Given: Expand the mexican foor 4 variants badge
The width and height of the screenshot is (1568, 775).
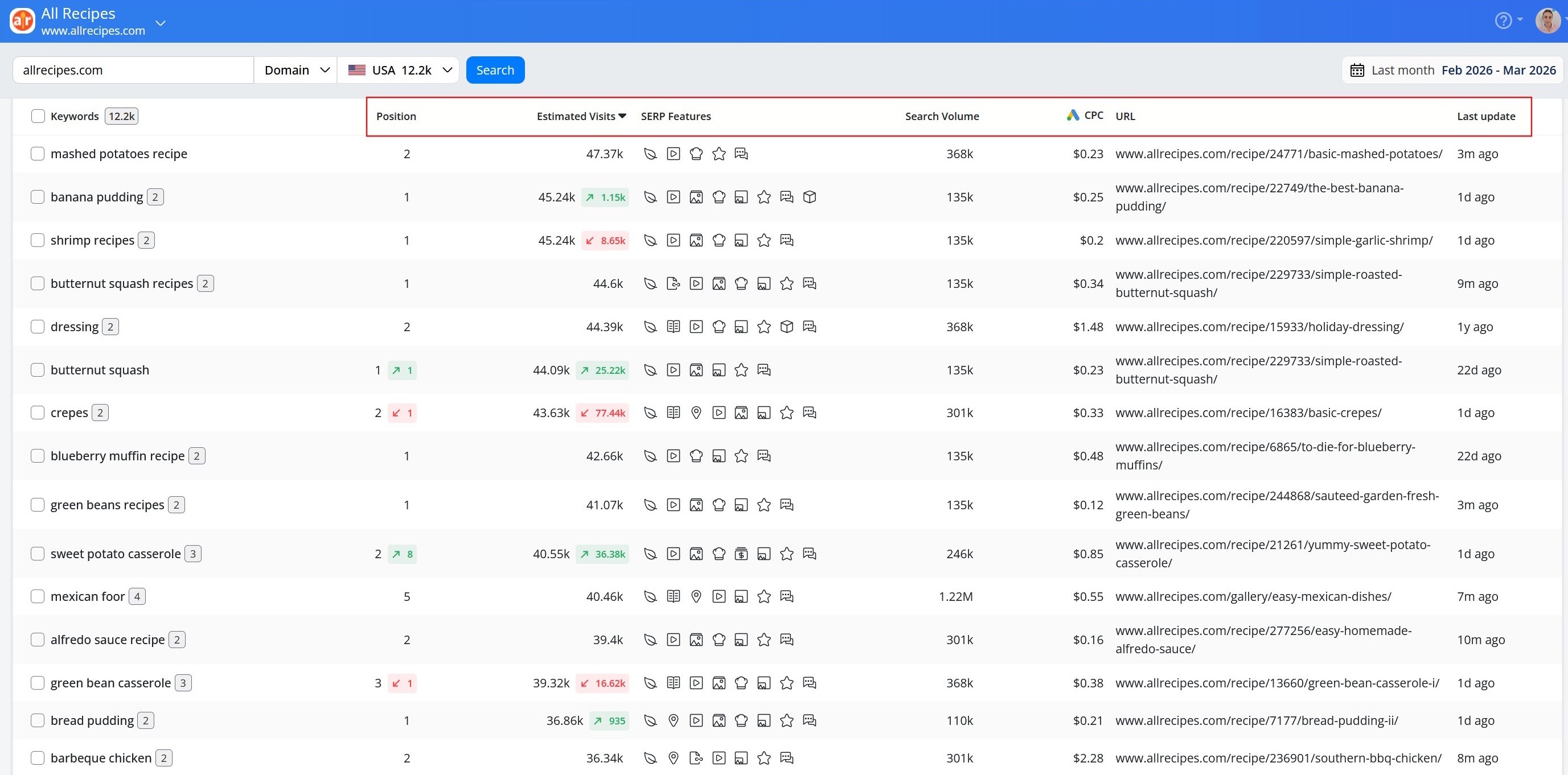Looking at the screenshot, I should pyautogui.click(x=137, y=597).
